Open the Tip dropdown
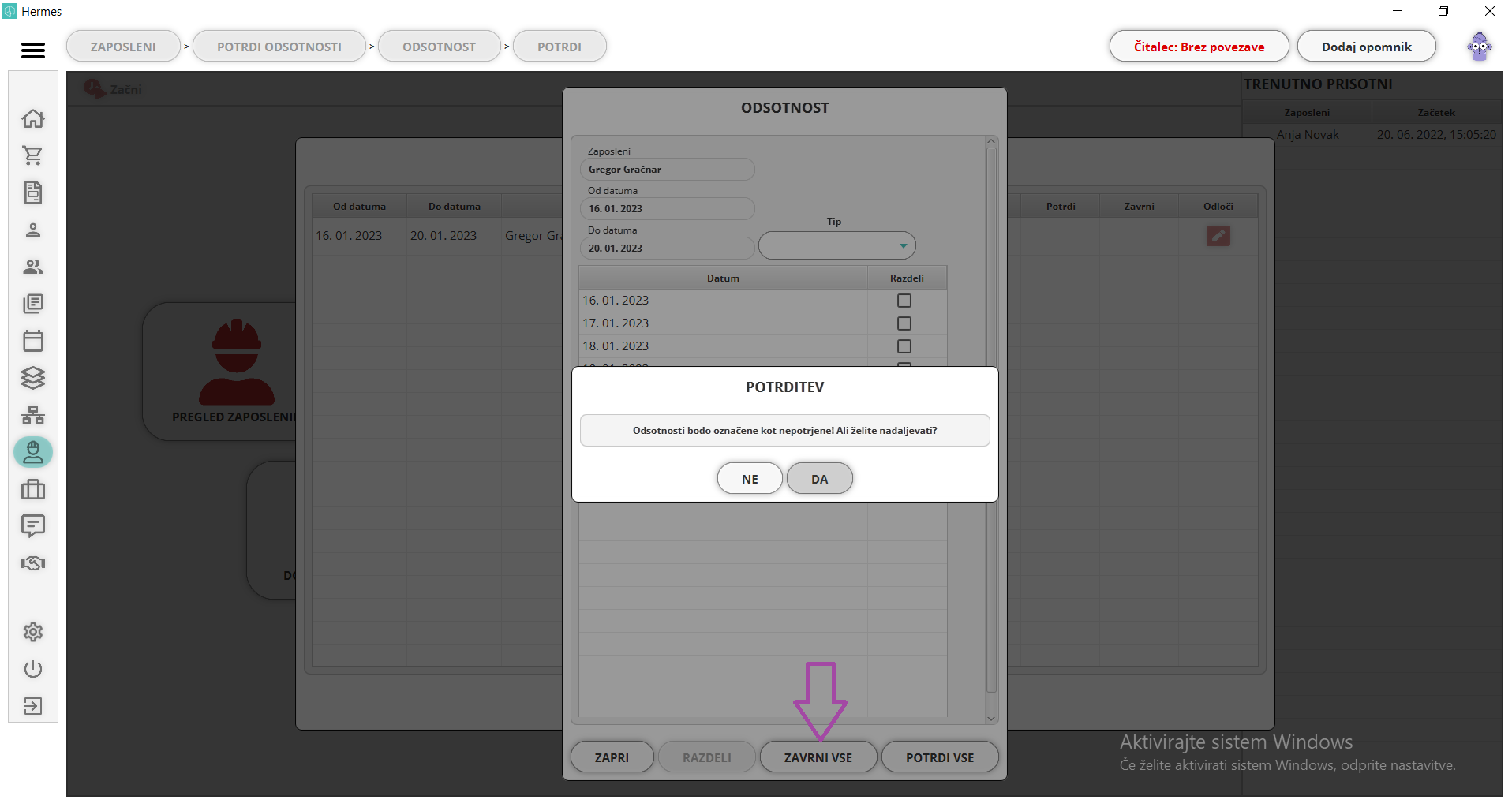1512x811 pixels. pyautogui.click(x=837, y=246)
